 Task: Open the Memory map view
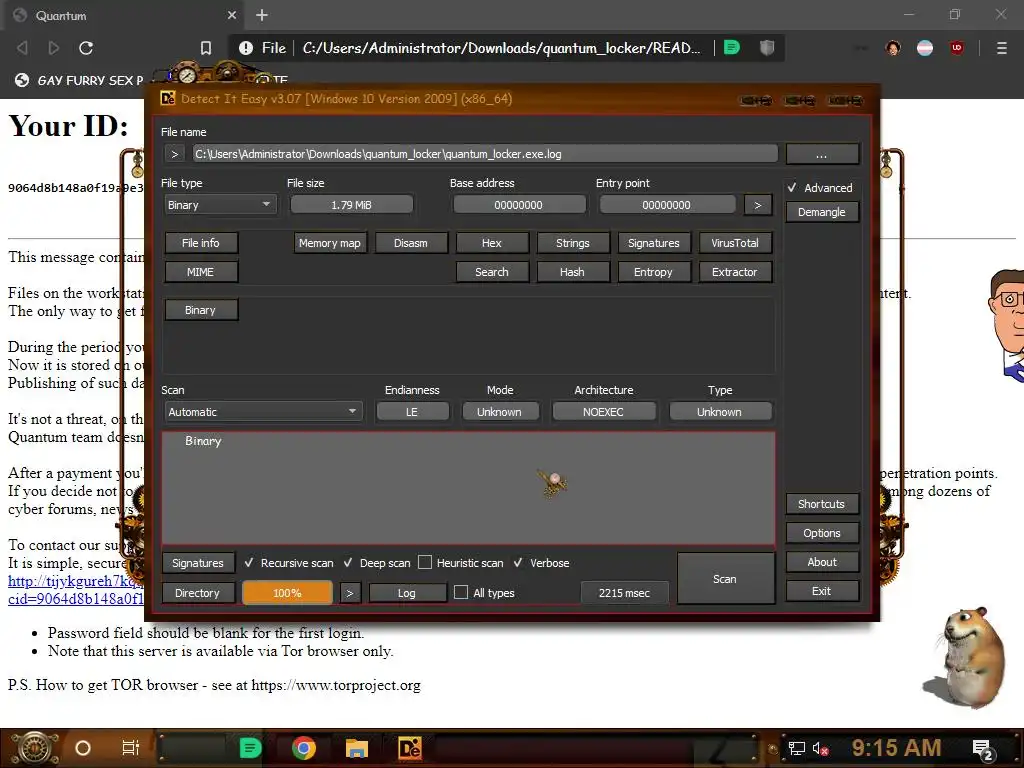[330, 243]
